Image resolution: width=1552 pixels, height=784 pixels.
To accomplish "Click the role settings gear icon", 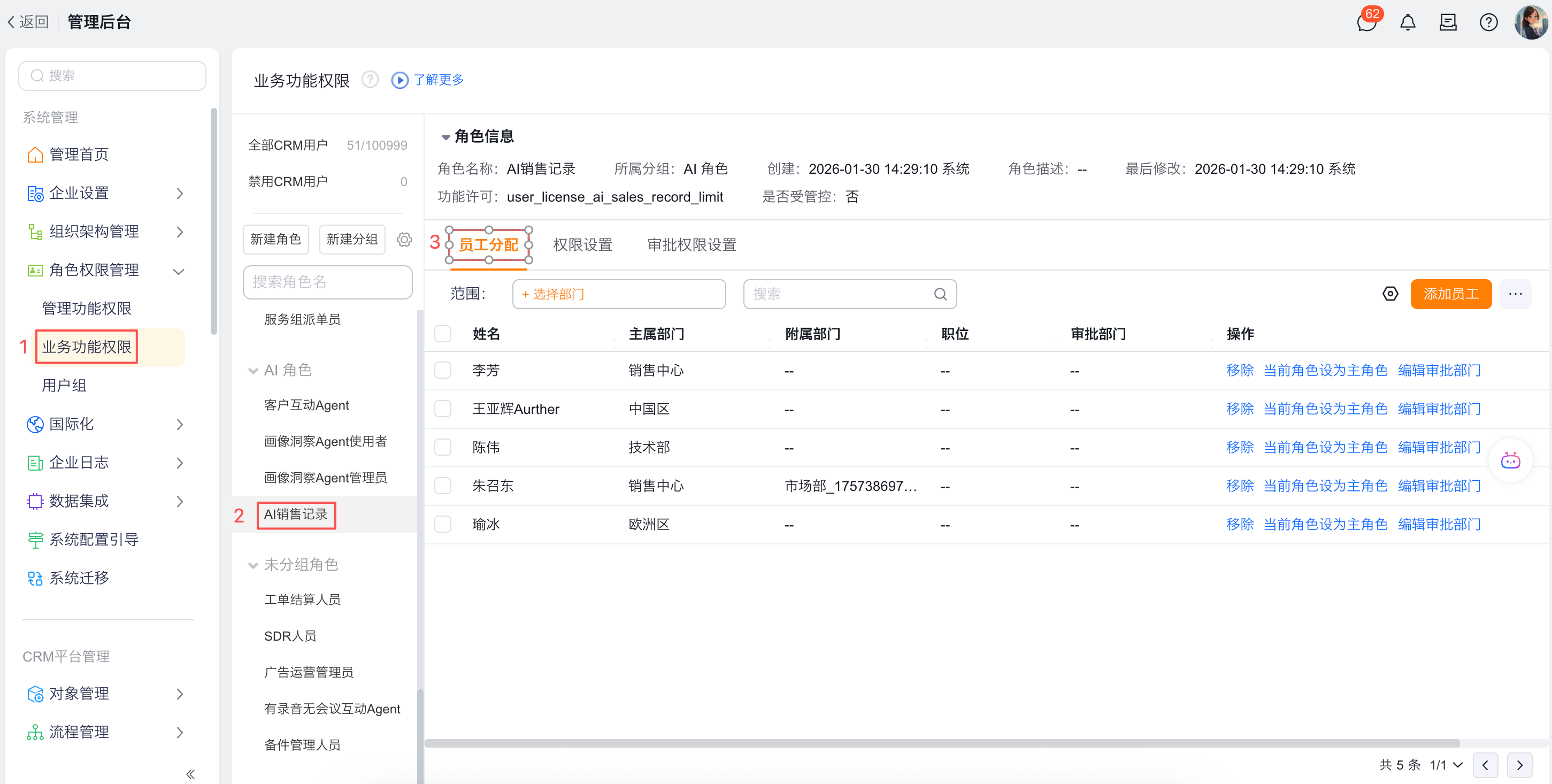I will pyautogui.click(x=404, y=240).
